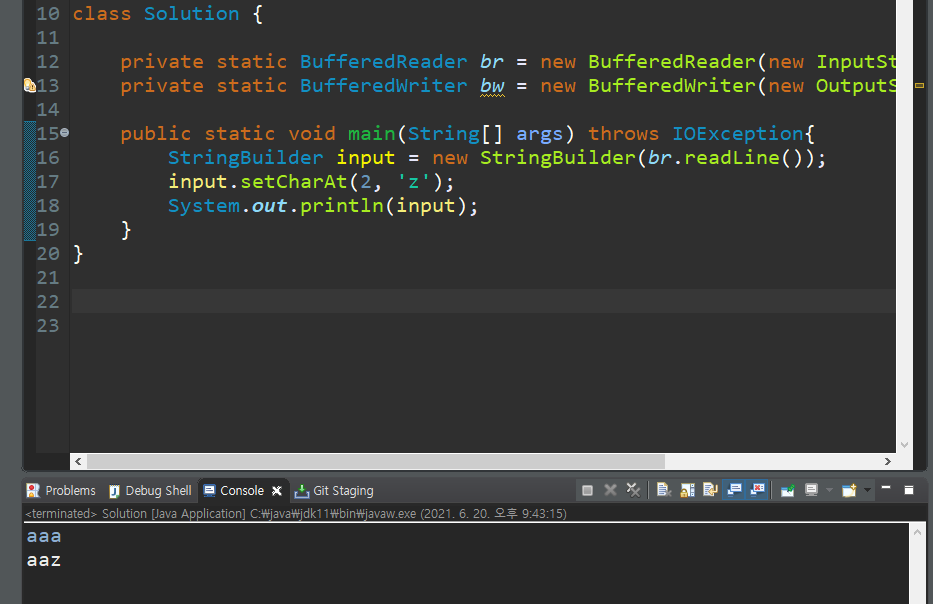
Task: Open the Git Staging tab
Action: point(334,490)
